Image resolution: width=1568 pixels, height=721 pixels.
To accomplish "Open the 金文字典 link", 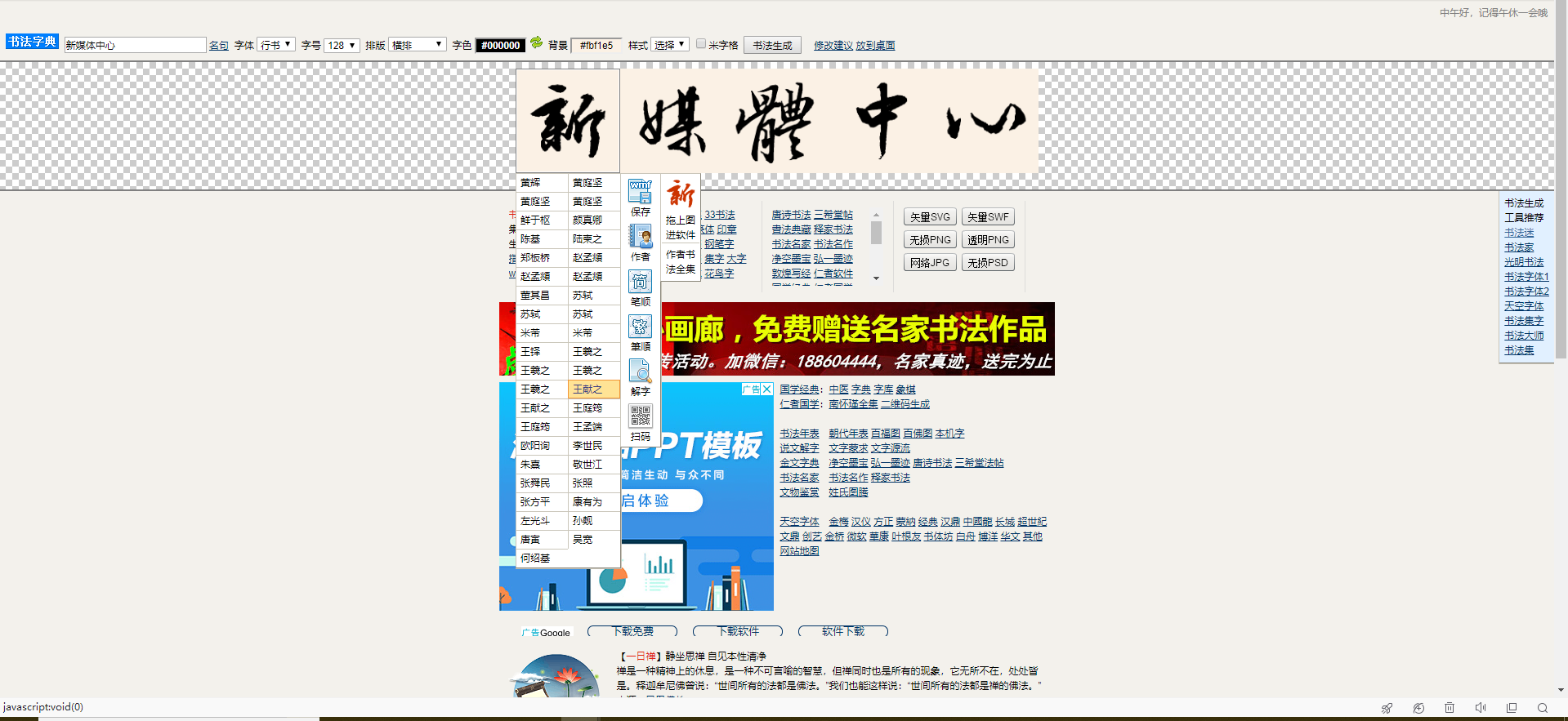I will (799, 463).
